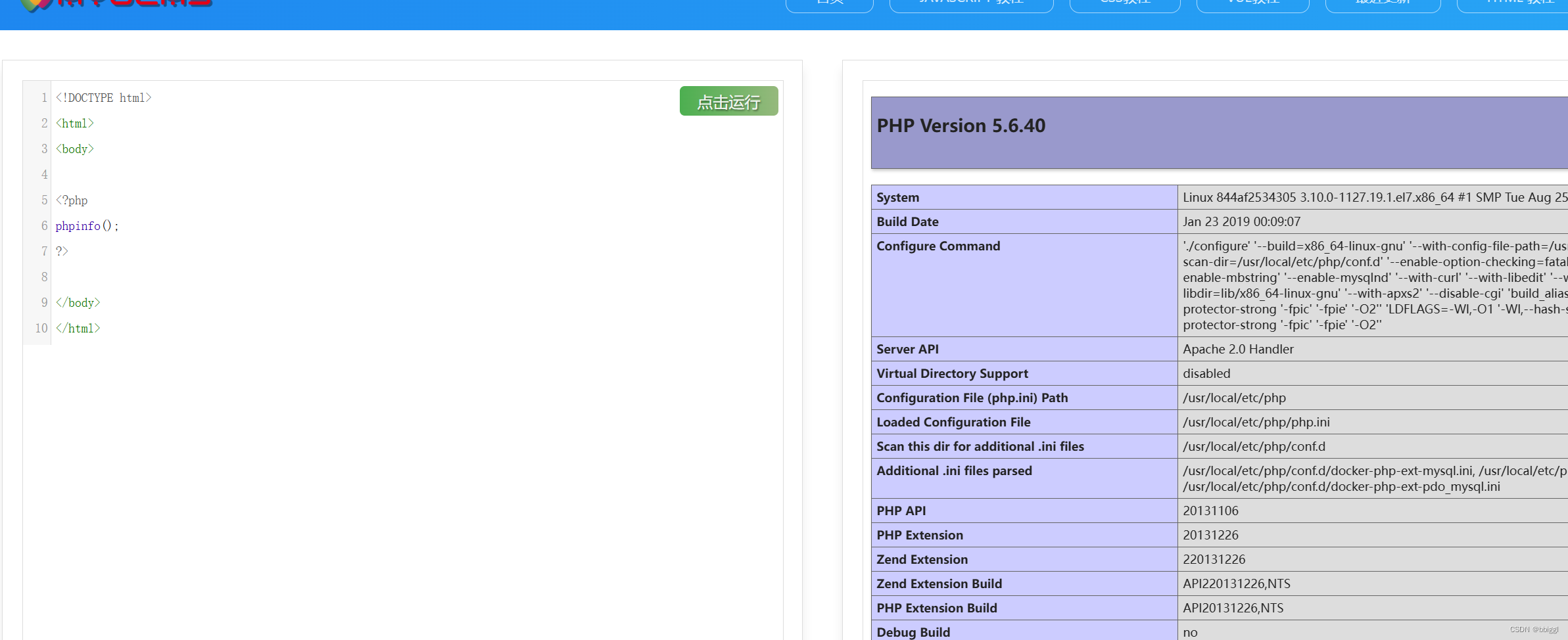Click the '20131226' PHP Extension value

coord(1211,535)
